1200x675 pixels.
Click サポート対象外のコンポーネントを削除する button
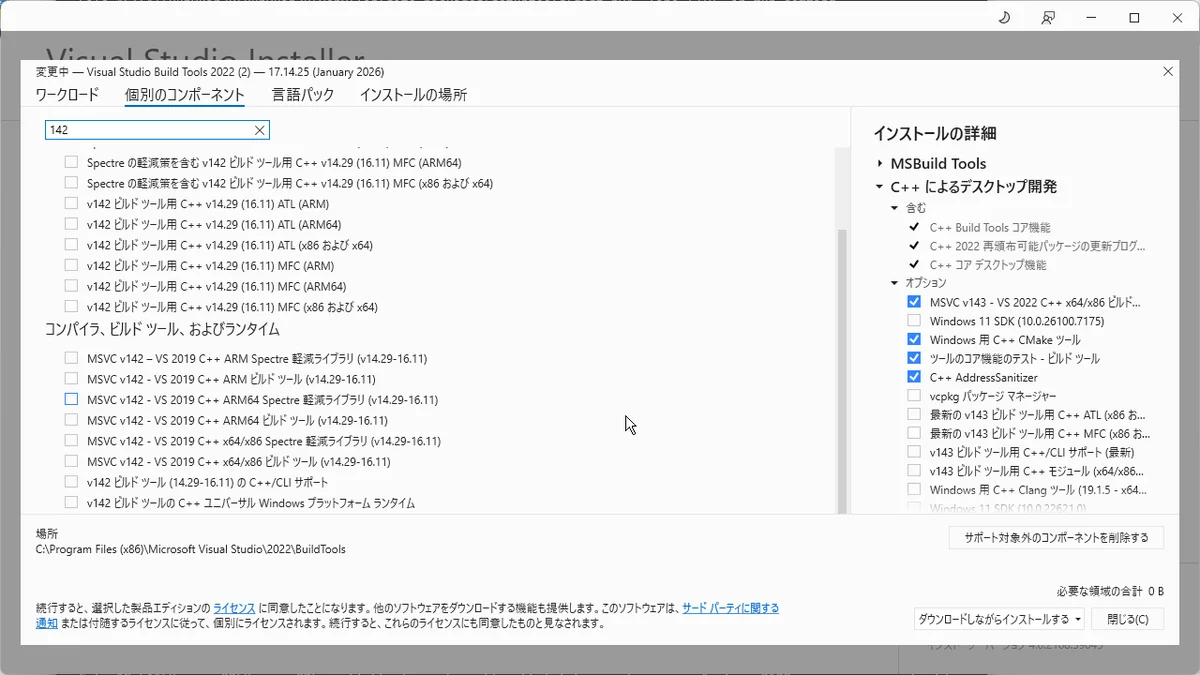(1056, 538)
